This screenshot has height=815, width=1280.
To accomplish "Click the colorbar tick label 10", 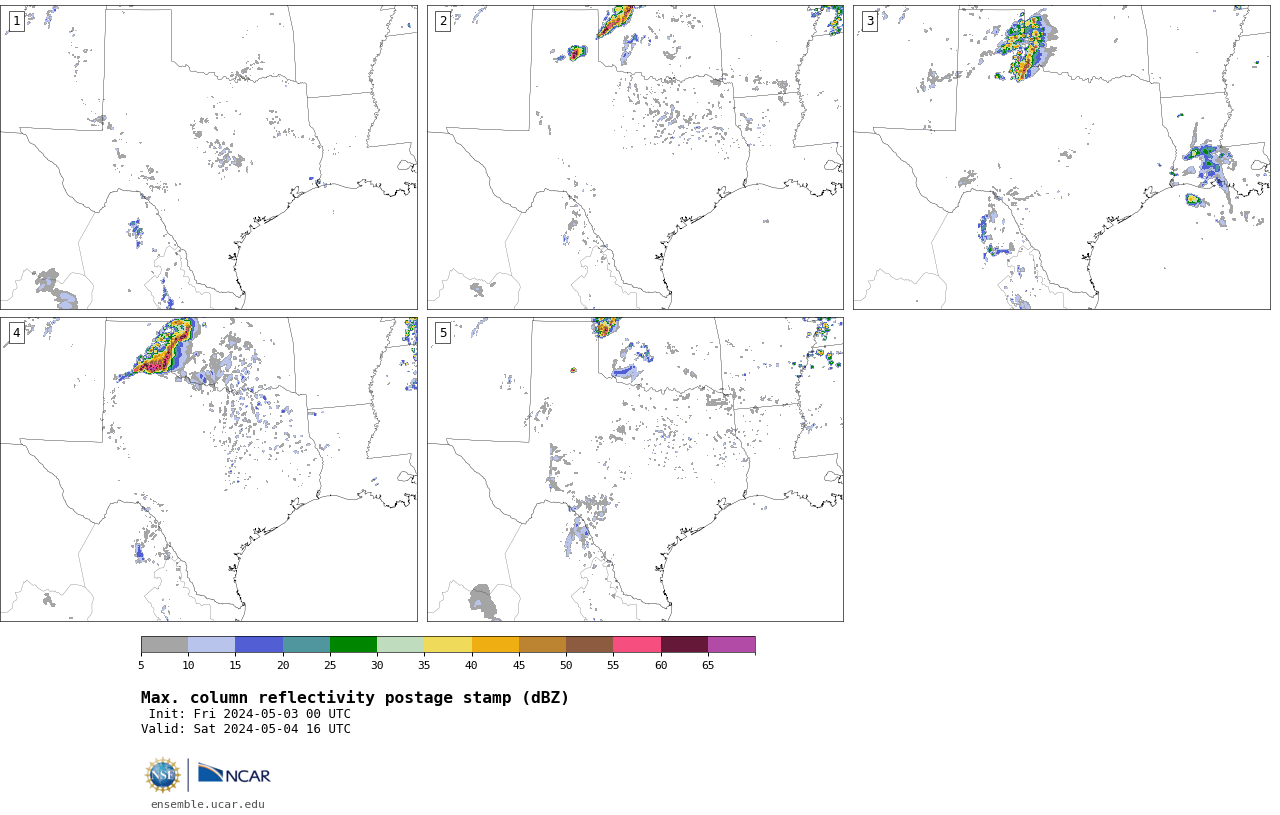I will 188,666.
